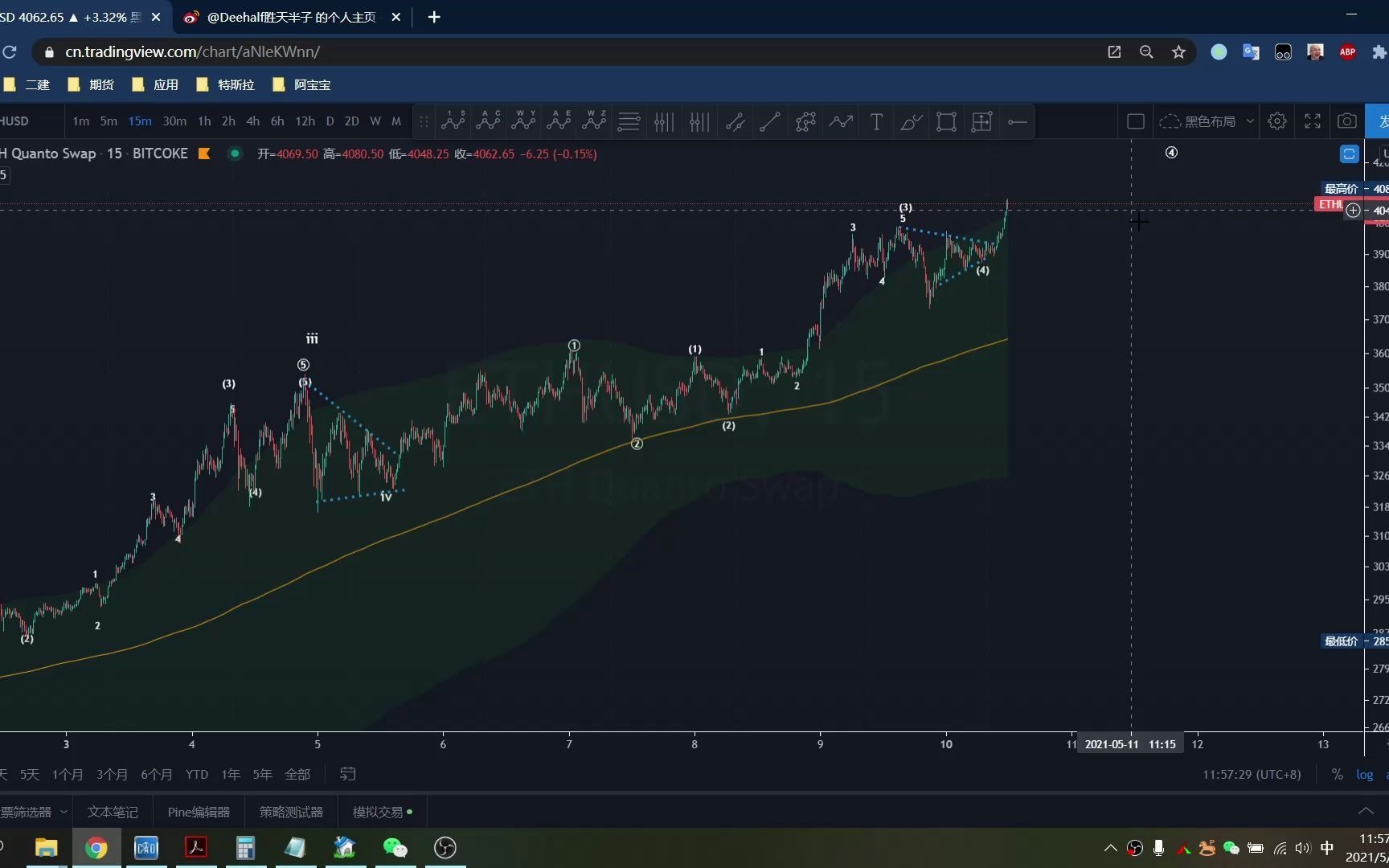
Task: Expand the stock screener dropdown arrow
Action: [x=64, y=812]
